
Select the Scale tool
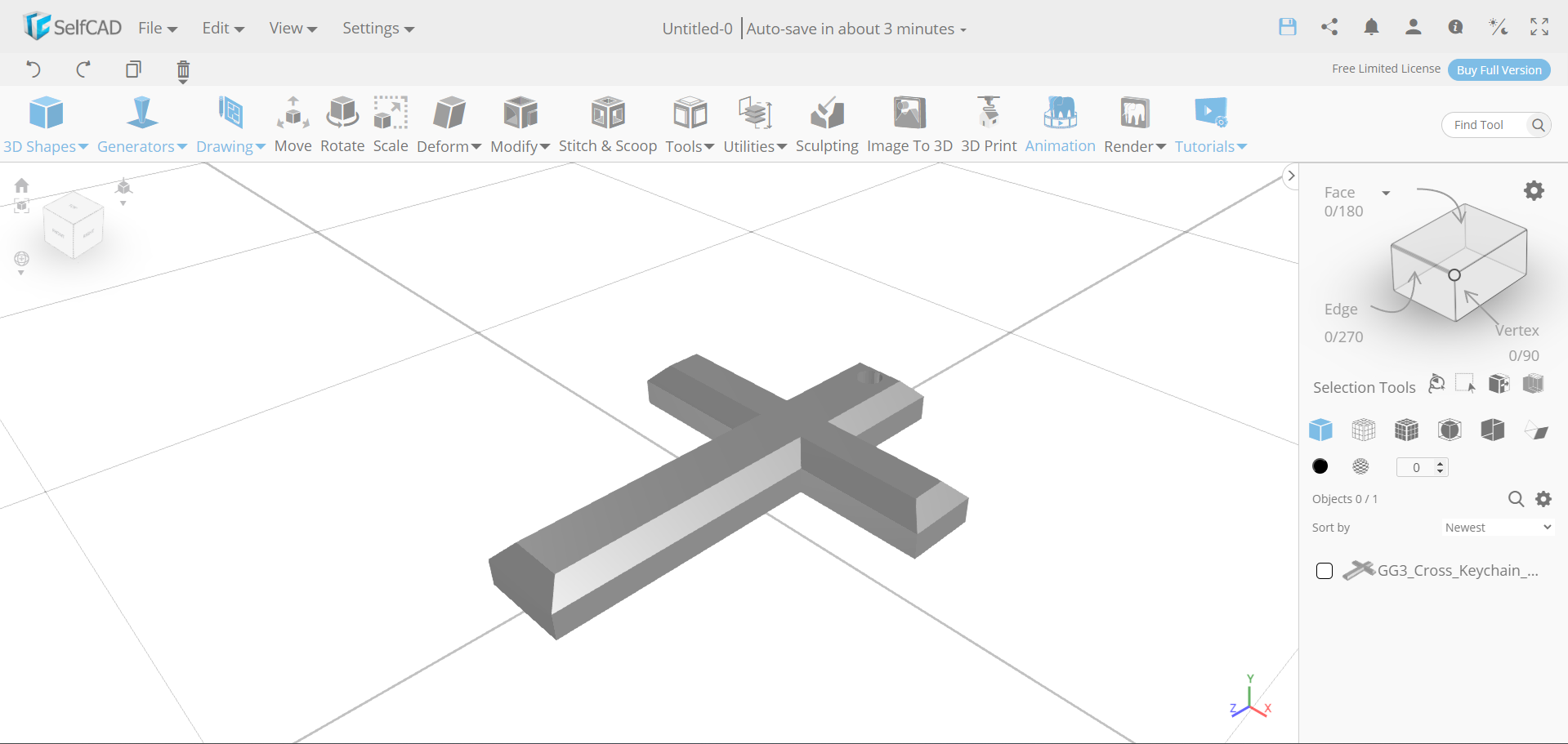390,124
